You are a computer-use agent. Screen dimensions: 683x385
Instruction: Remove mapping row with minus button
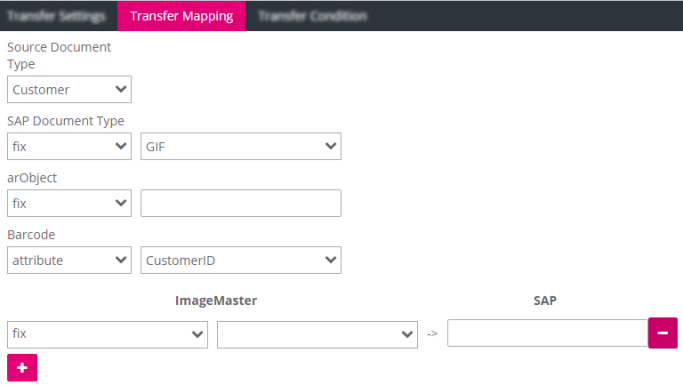pos(663,333)
